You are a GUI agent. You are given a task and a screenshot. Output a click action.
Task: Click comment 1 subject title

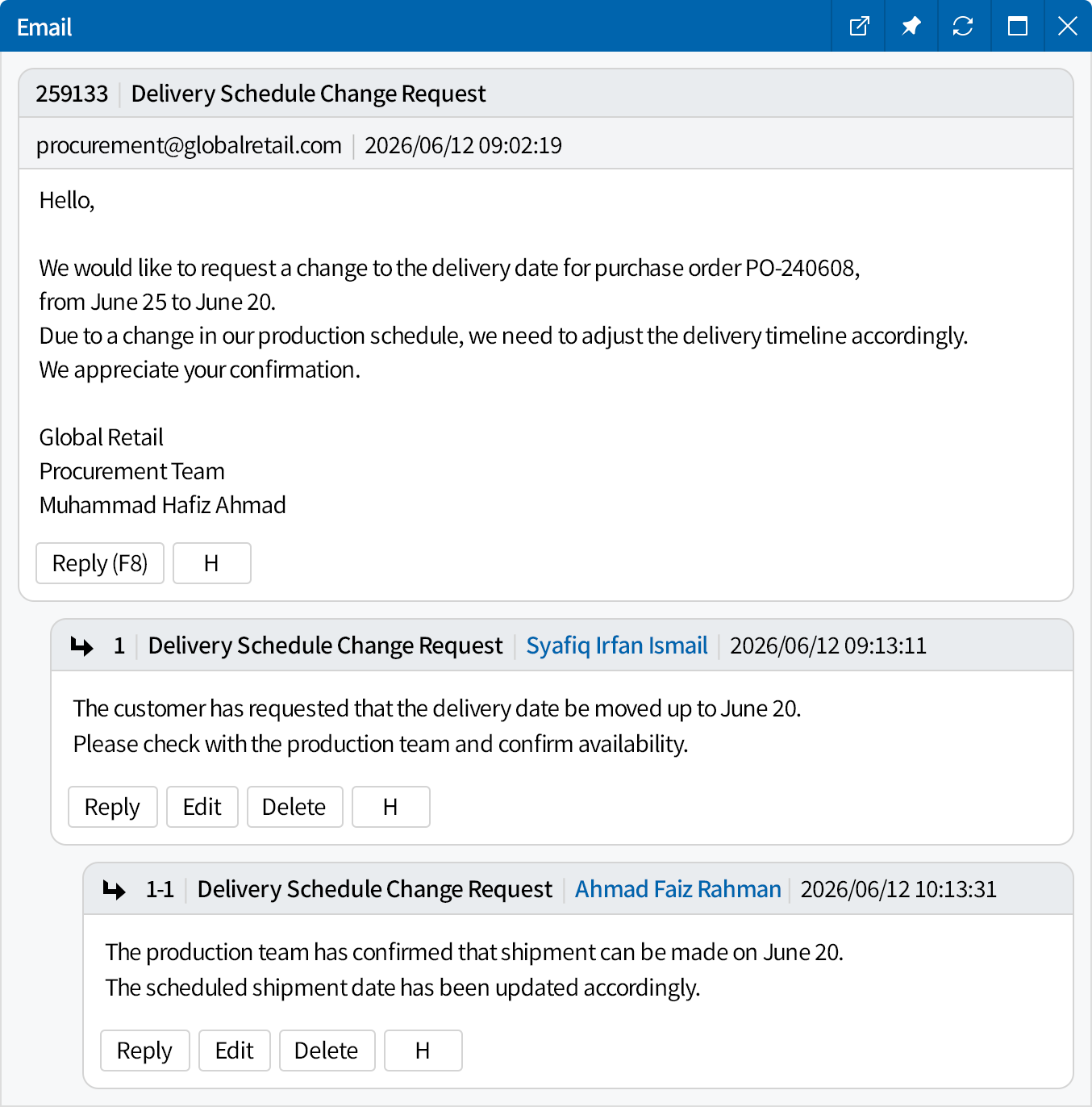[326, 645]
